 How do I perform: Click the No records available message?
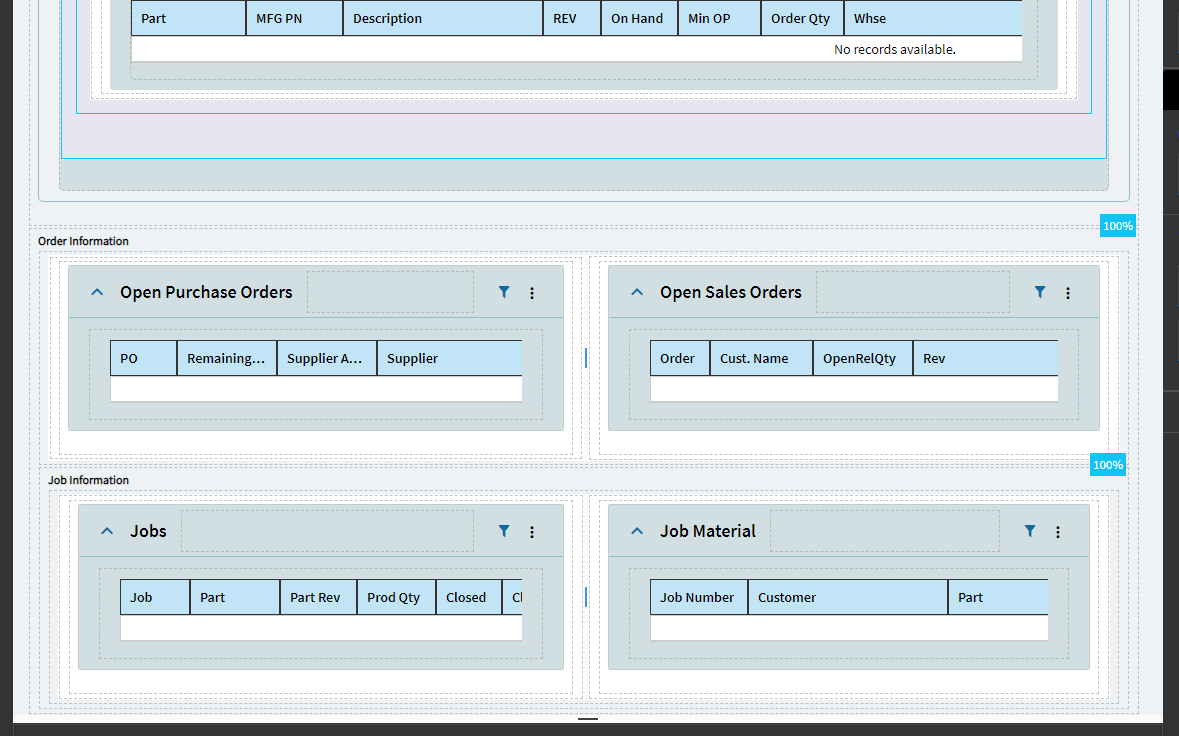click(895, 50)
